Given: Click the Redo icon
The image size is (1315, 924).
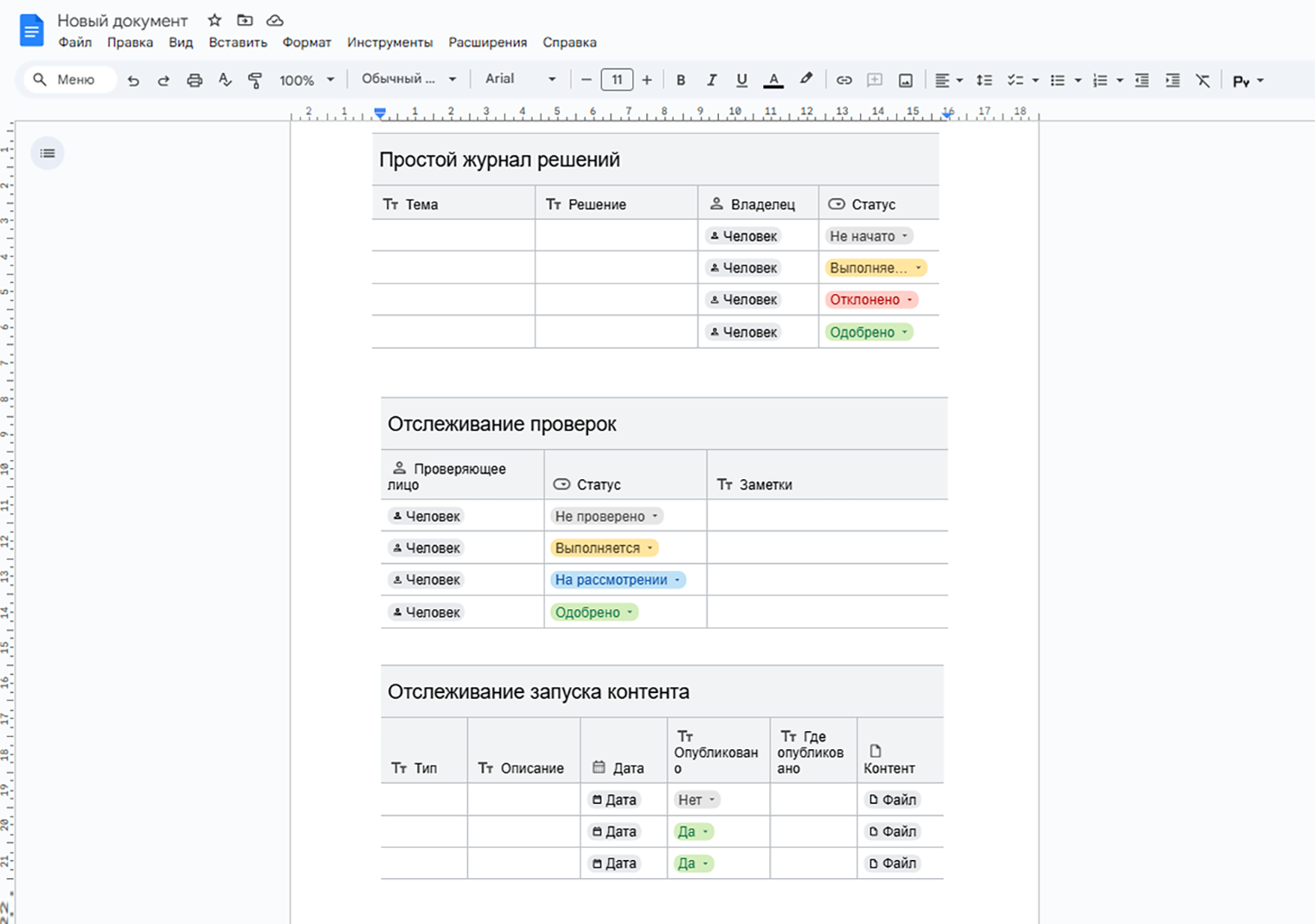Looking at the screenshot, I should coord(164,80).
